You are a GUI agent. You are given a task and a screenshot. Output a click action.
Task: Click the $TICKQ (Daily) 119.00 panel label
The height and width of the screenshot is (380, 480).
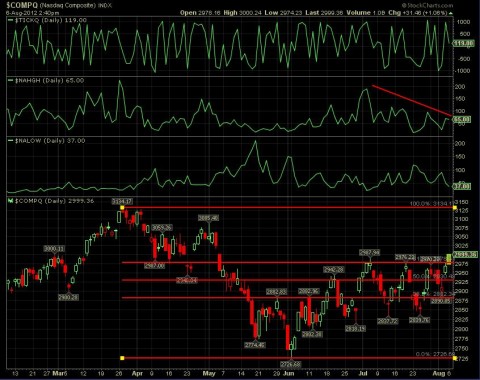click(51, 20)
